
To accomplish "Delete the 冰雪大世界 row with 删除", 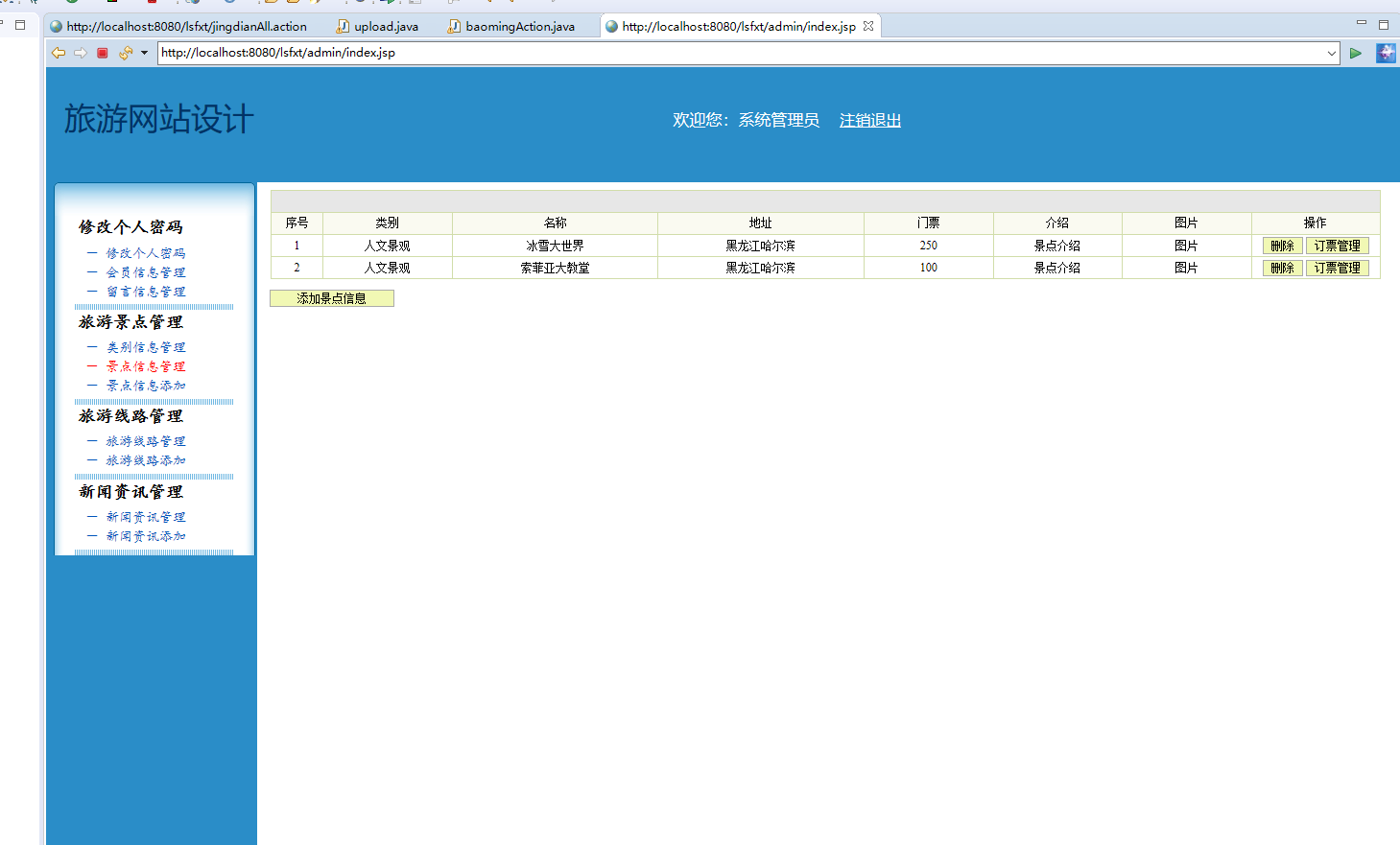I will 1282,246.
